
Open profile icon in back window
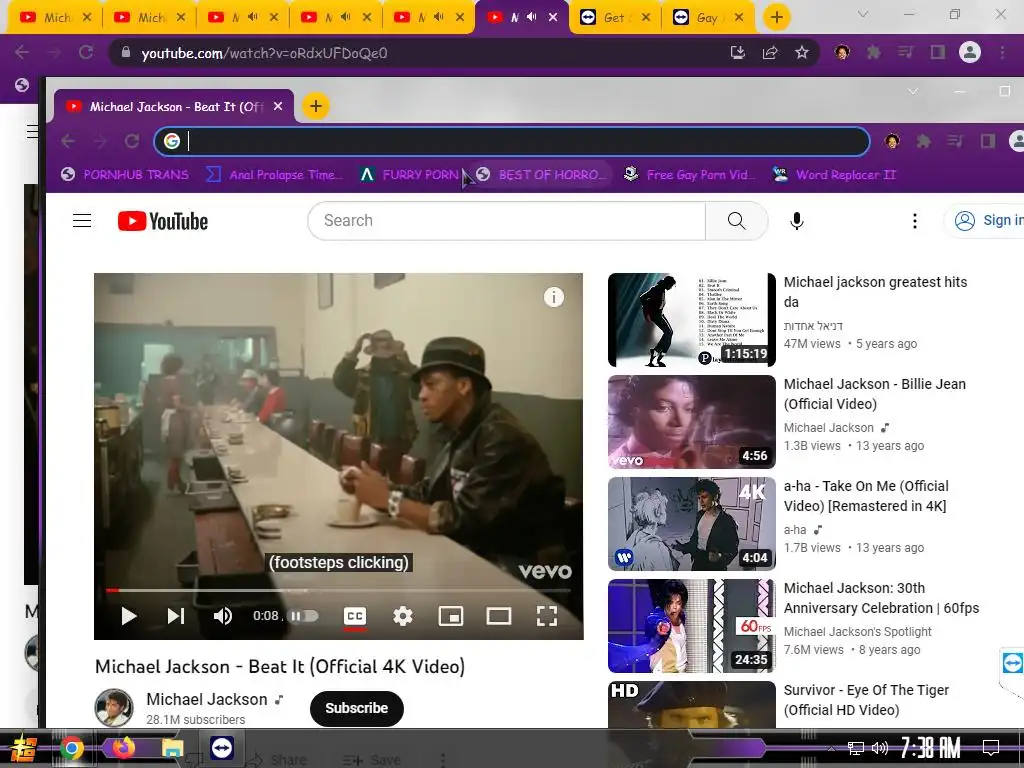click(970, 52)
